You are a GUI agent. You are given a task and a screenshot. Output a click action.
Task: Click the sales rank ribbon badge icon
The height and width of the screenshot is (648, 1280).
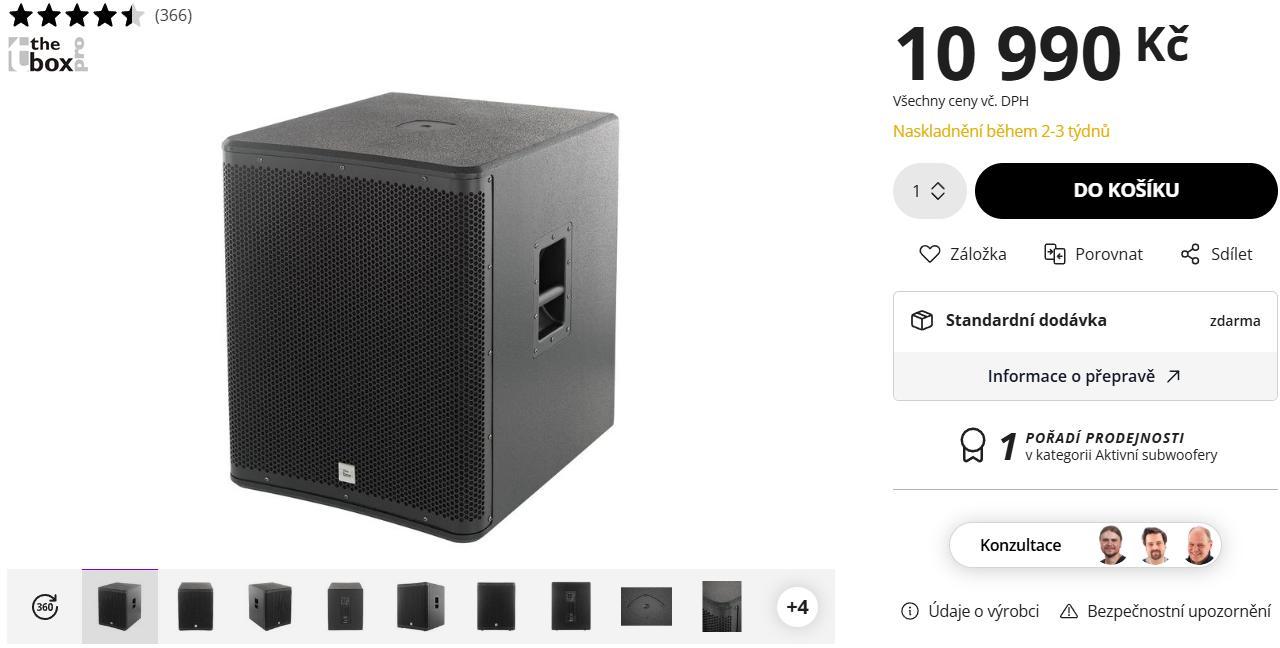(x=972, y=446)
